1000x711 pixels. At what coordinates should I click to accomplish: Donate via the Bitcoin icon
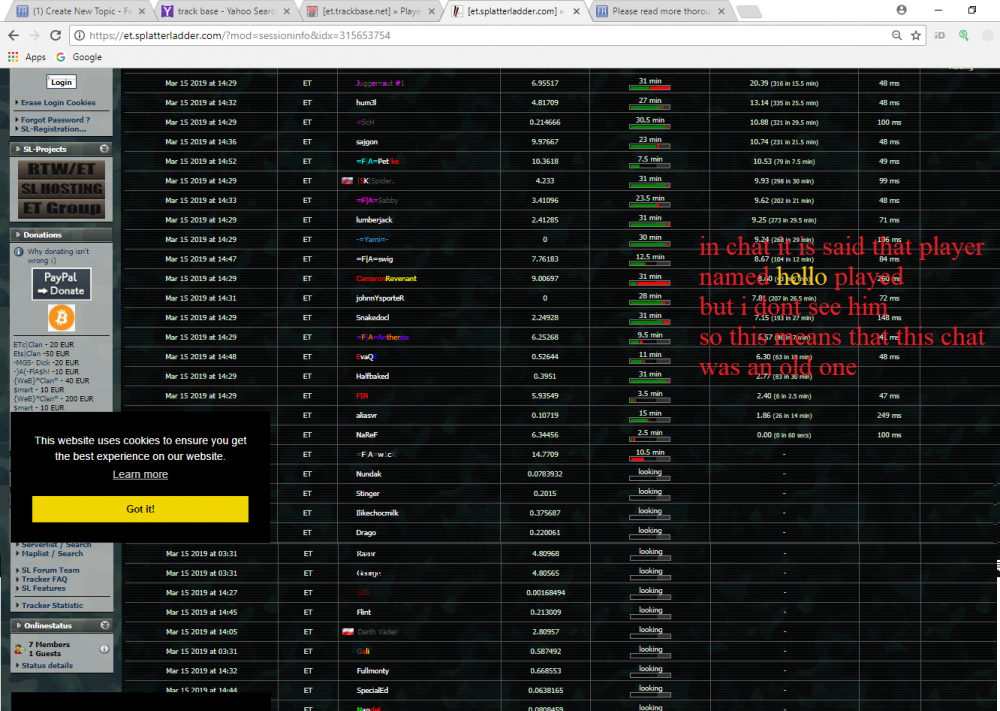coord(61,318)
